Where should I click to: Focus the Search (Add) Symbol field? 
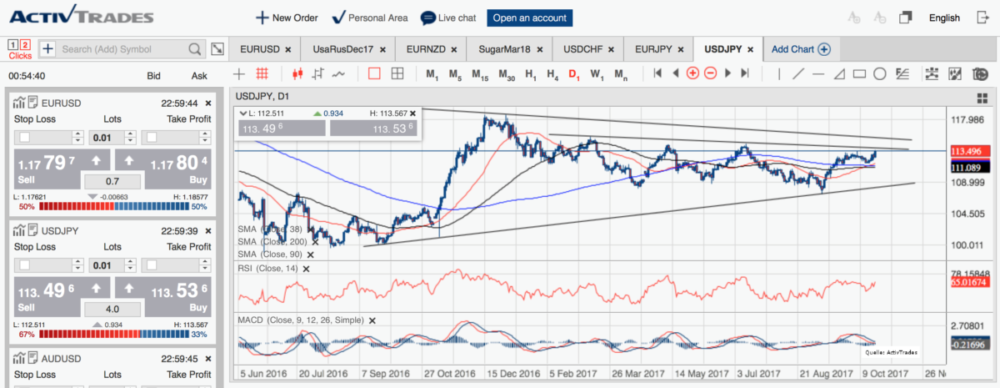tap(121, 49)
